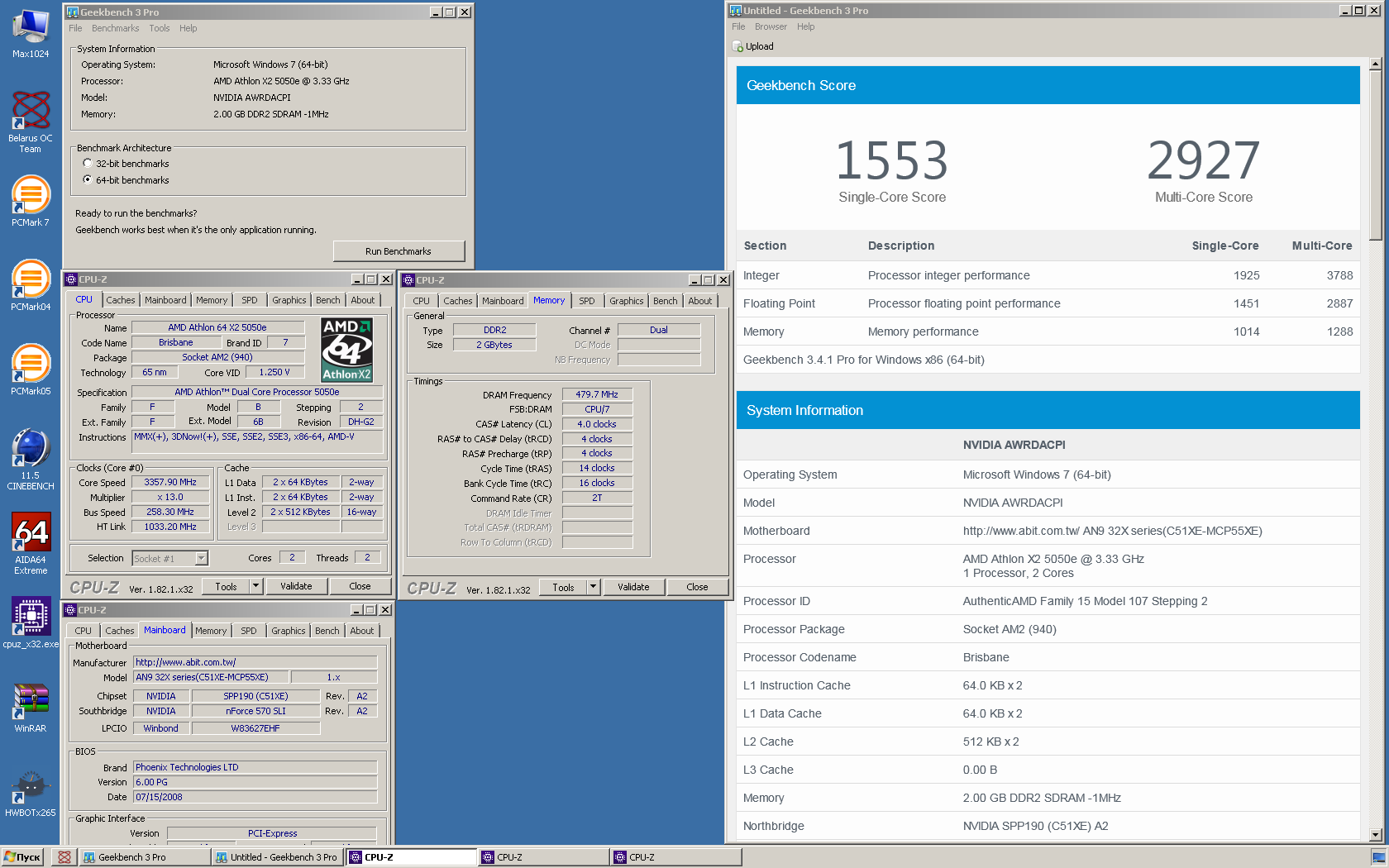Launch PCMark05 desktop shortcut
This screenshot has width=1389, height=868.
click(31, 370)
